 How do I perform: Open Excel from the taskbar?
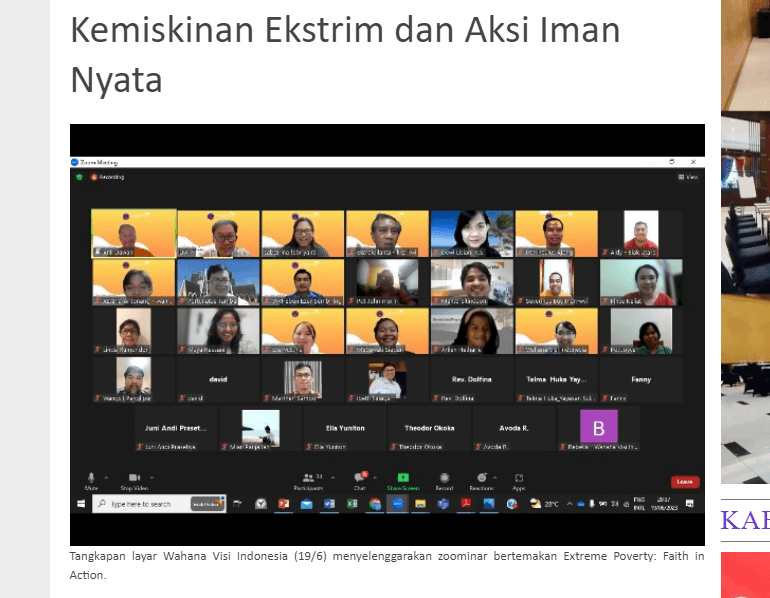pyautogui.click(x=352, y=504)
